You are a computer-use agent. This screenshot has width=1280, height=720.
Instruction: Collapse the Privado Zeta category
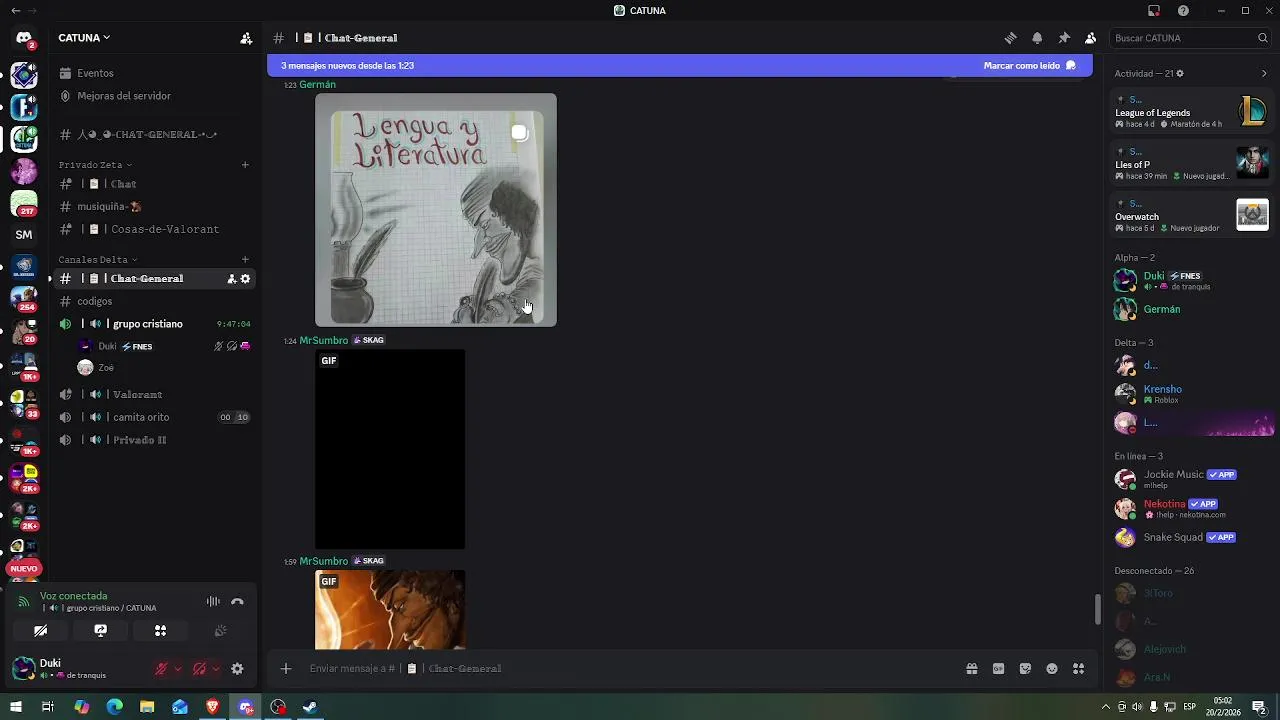(95, 165)
